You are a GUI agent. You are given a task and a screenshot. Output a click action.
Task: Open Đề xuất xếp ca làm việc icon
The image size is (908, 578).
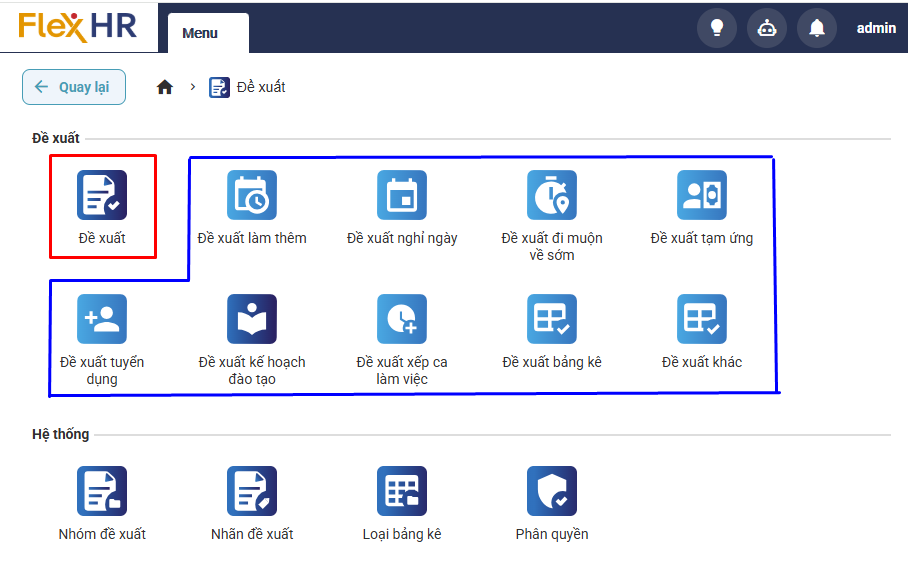(x=402, y=319)
